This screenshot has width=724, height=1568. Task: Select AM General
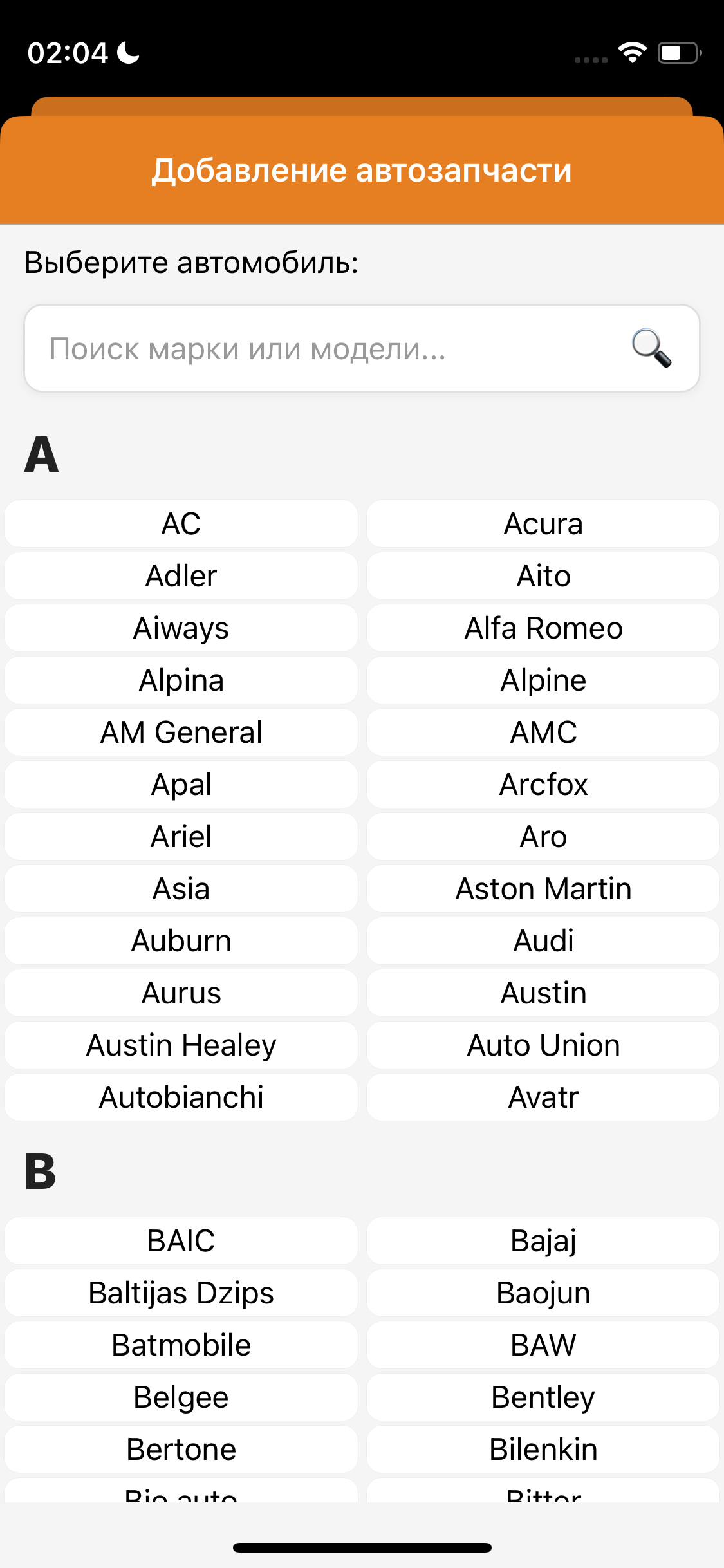click(181, 733)
